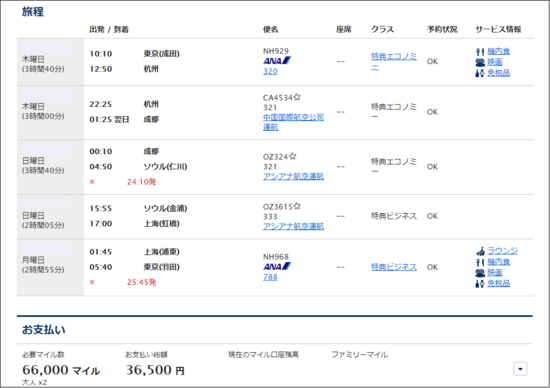Open aircraft type 788 link
The width and height of the screenshot is (550, 388).
point(270,277)
